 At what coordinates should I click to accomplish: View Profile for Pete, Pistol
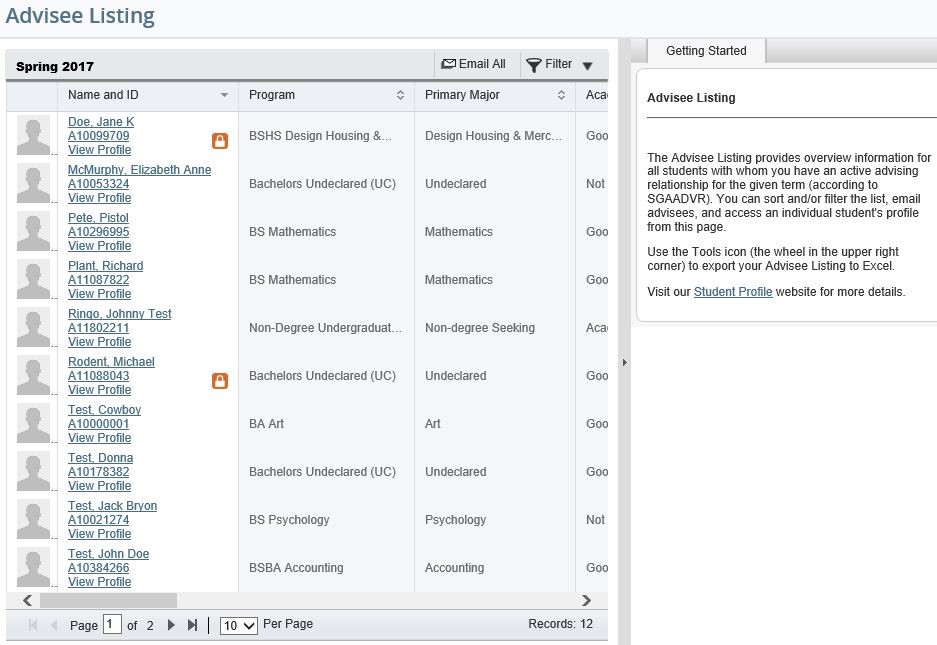click(x=99, y=246)
